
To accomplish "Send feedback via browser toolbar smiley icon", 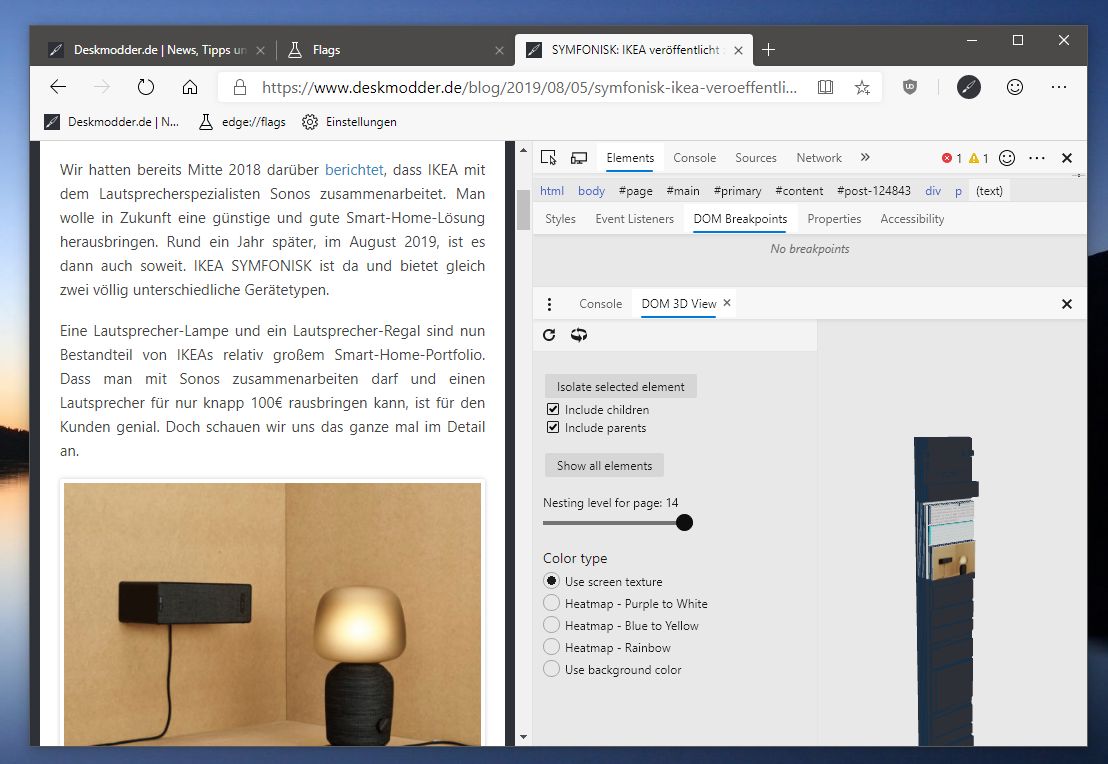I will coord(1015,87).
